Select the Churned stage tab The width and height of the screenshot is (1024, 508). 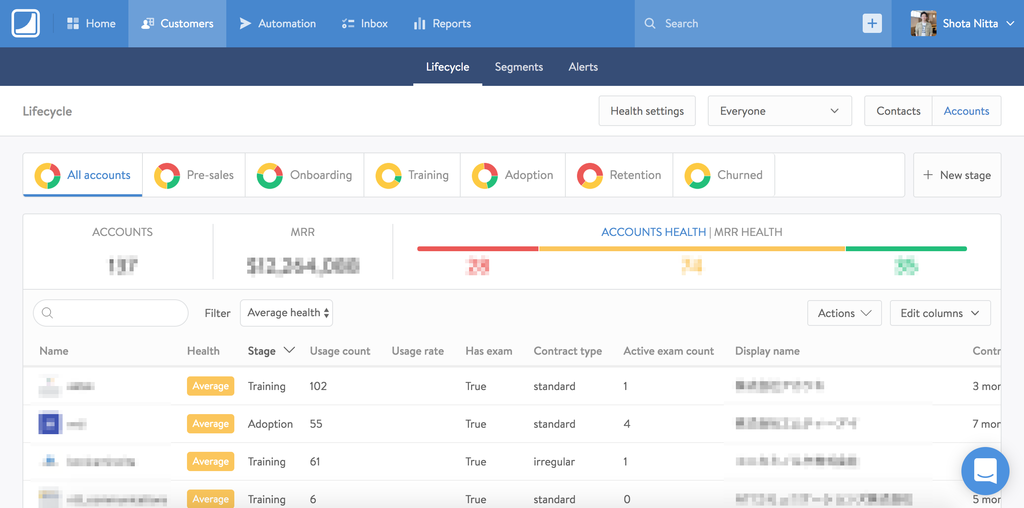(x=724, y=175)
